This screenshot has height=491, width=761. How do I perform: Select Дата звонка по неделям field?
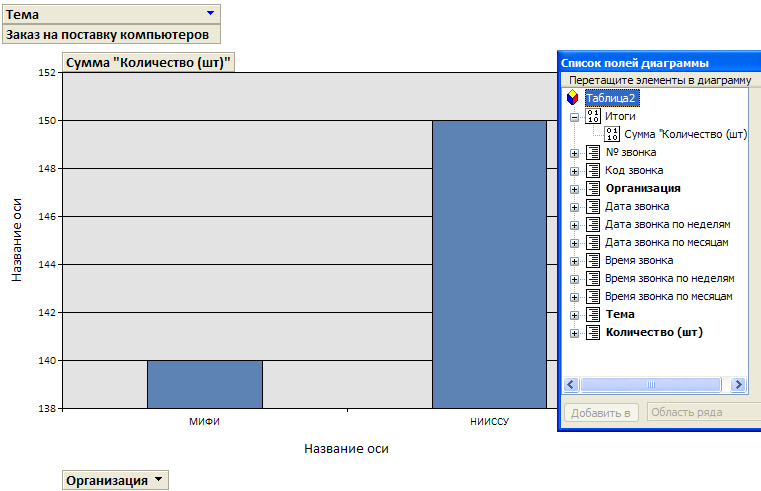(667, 224)
